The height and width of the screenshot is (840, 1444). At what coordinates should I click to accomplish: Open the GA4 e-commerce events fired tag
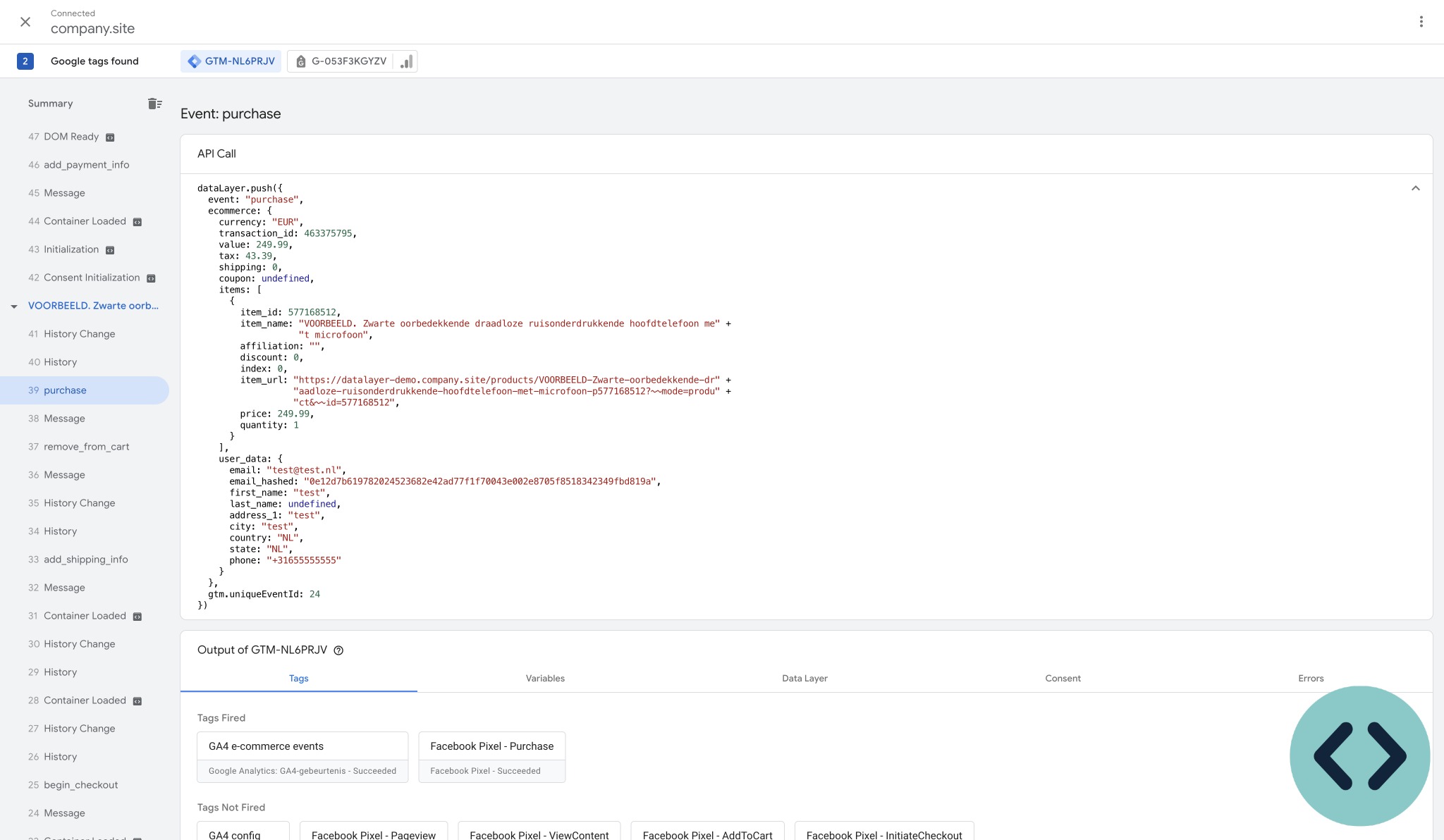pyautogui.click(x=302, y=757)
